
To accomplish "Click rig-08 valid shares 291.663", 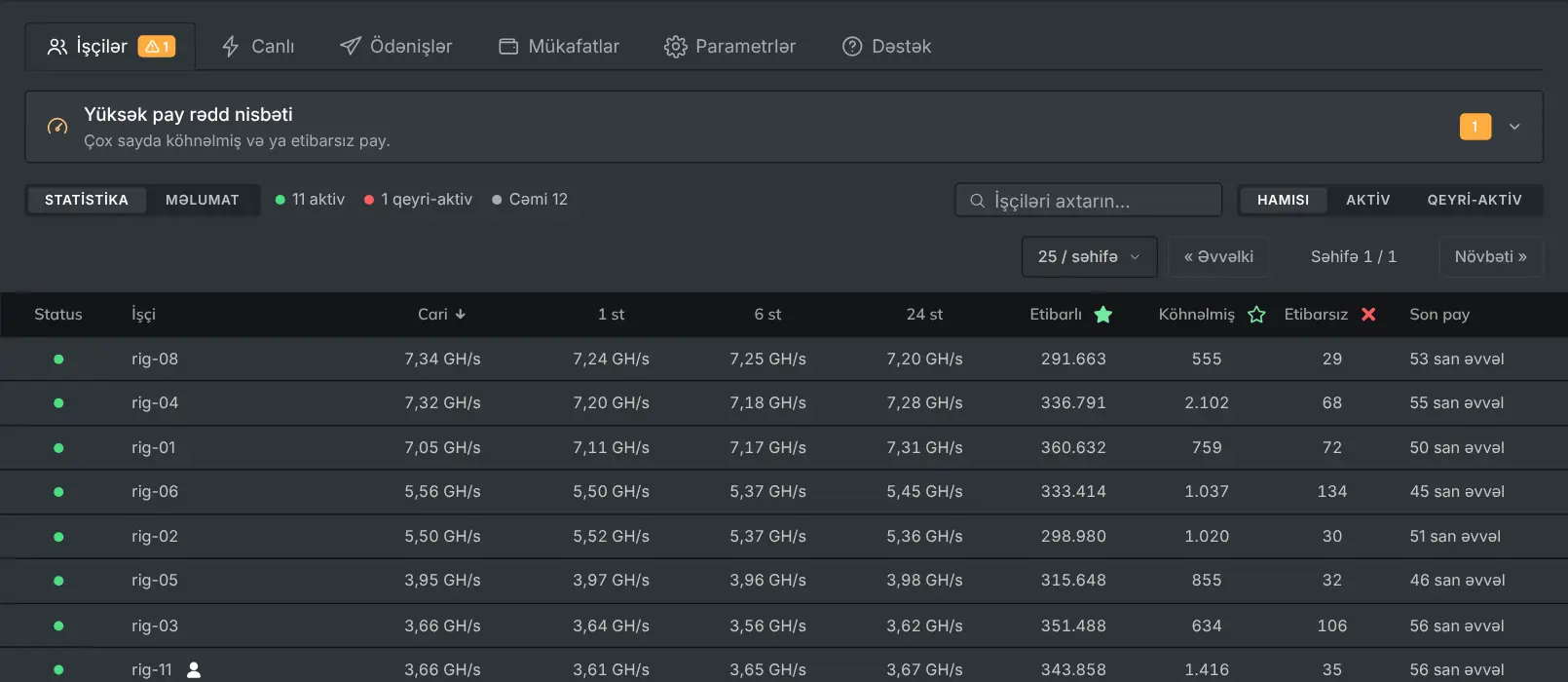I will tap(1073, 360).
